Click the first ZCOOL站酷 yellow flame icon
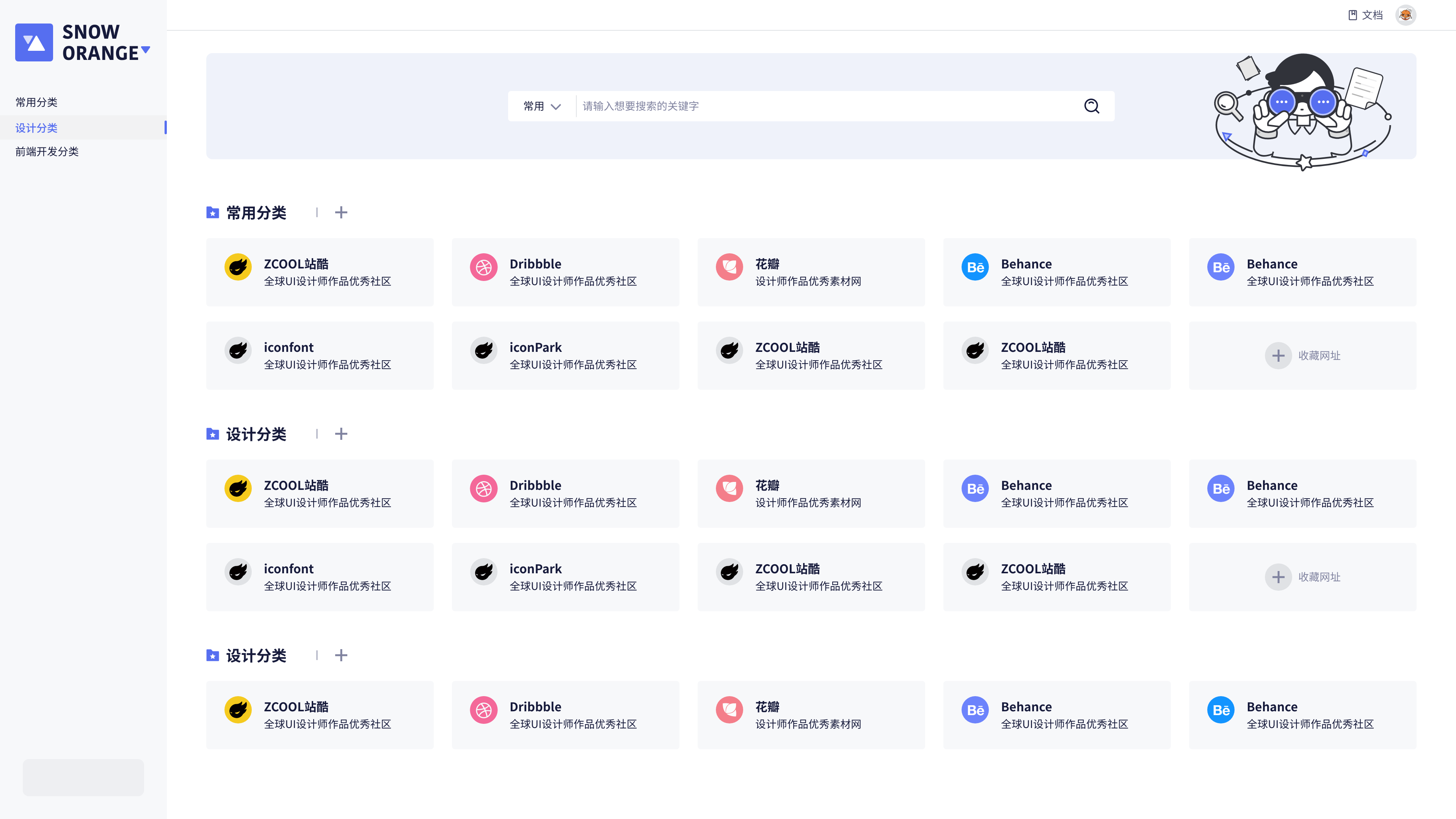Screen dimensions: 1456x819 coord(238,267)
